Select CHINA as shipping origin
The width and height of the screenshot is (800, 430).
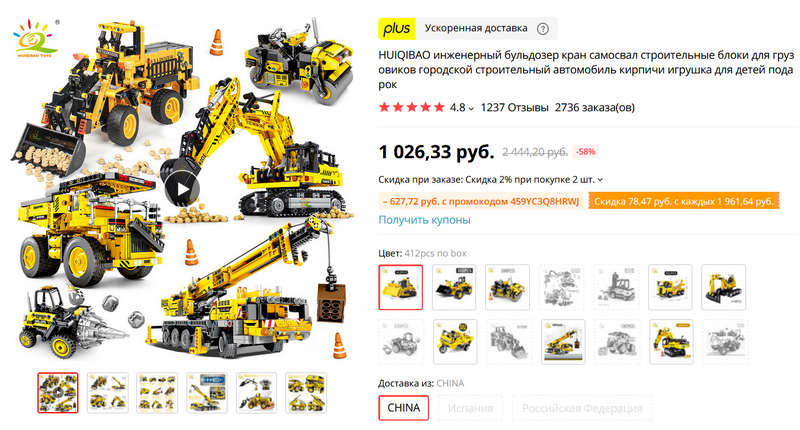point(404,408)
